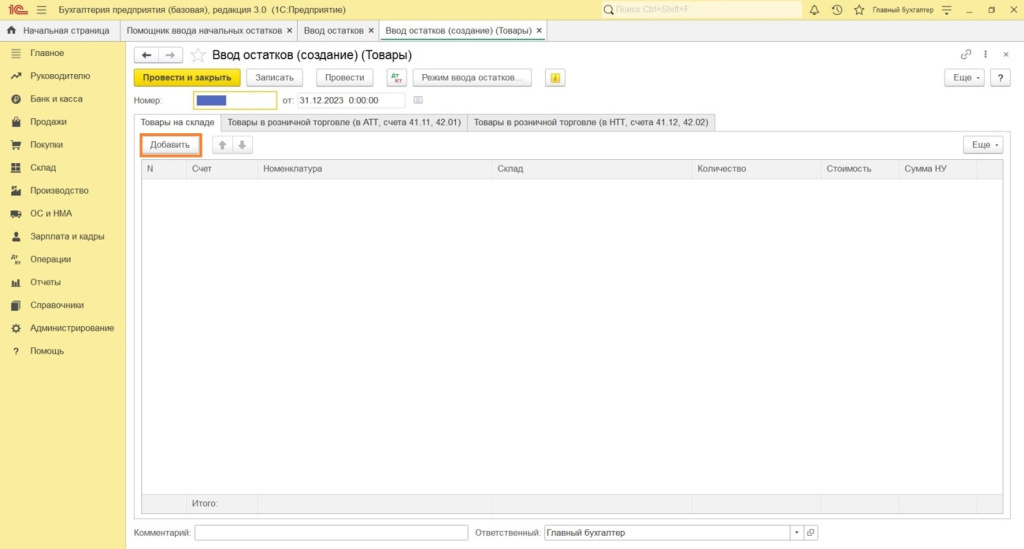1024x549 pixels.
Task: Add this document to favorites with star
Action: click(x=198, y=55)
